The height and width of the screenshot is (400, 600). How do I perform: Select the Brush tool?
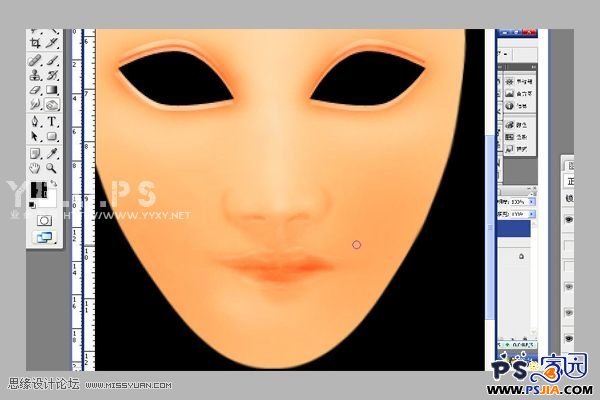tap(52, 60)
